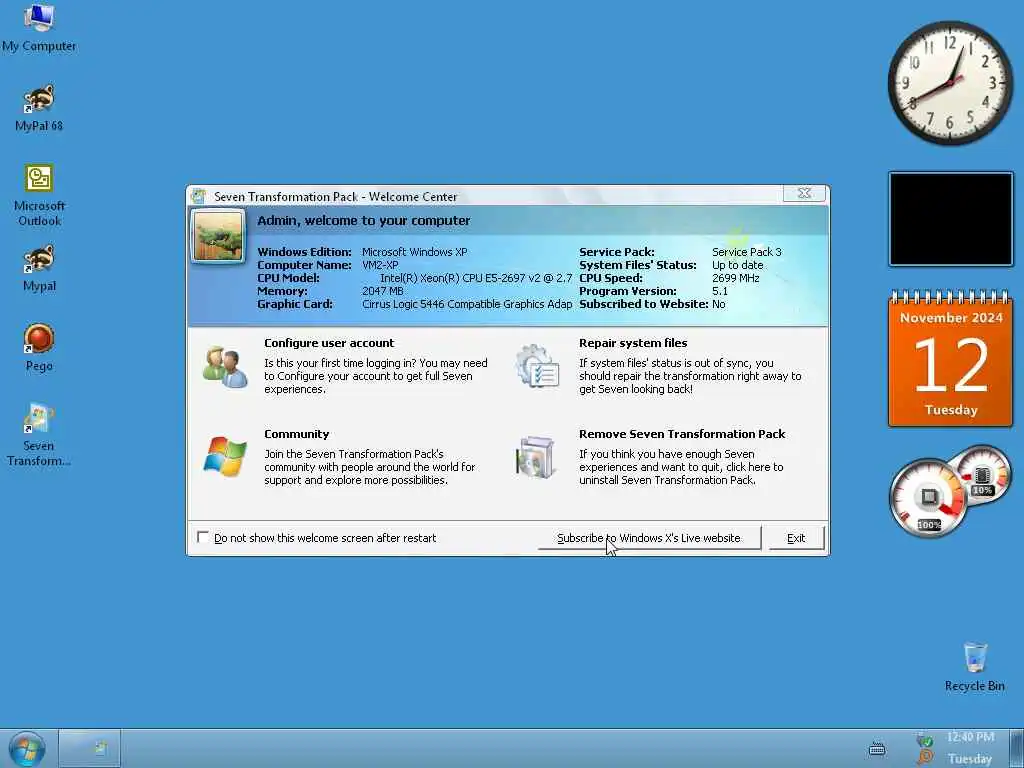Click the analog clock gadget
This screenshot has height=768, width=1024.
(950, 83)
